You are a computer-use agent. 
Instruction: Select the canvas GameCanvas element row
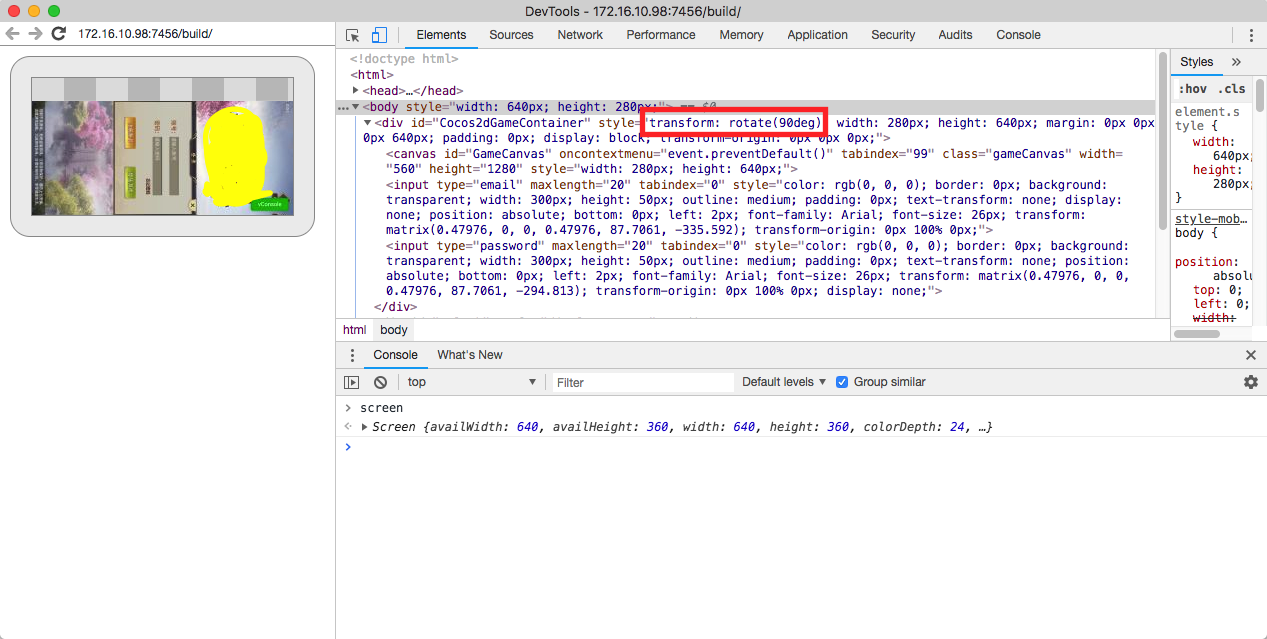[755, 161]
